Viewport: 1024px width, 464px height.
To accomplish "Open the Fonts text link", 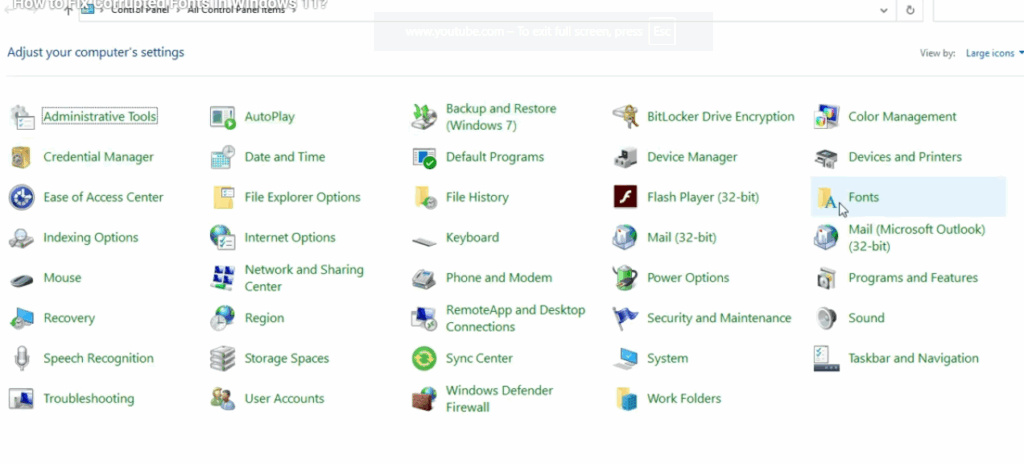I will [x=863, y=197].
